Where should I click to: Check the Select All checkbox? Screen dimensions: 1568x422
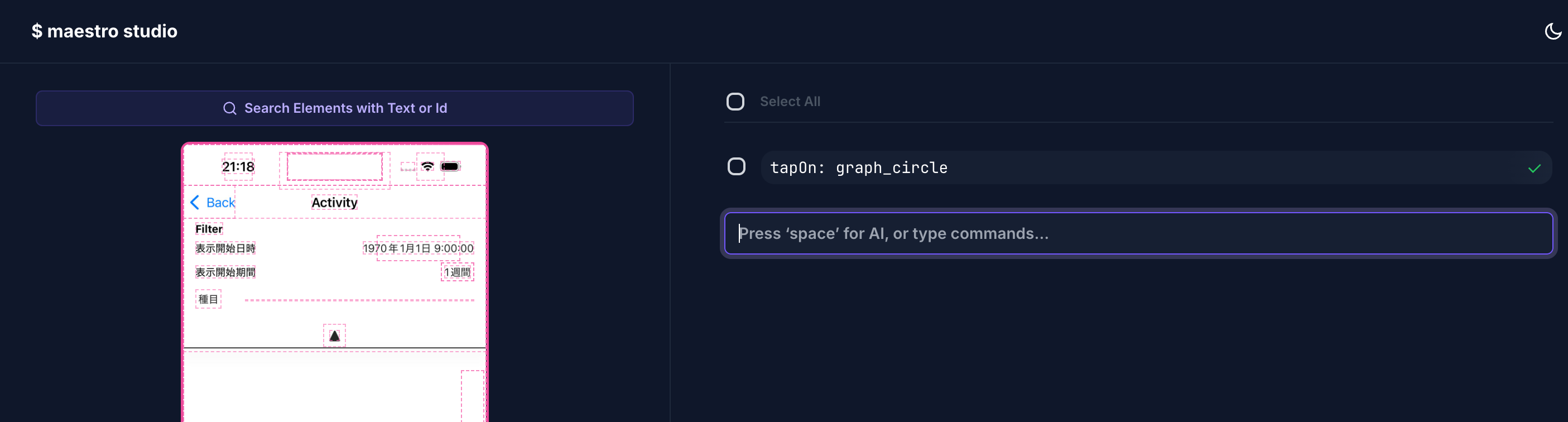point(735,102)
